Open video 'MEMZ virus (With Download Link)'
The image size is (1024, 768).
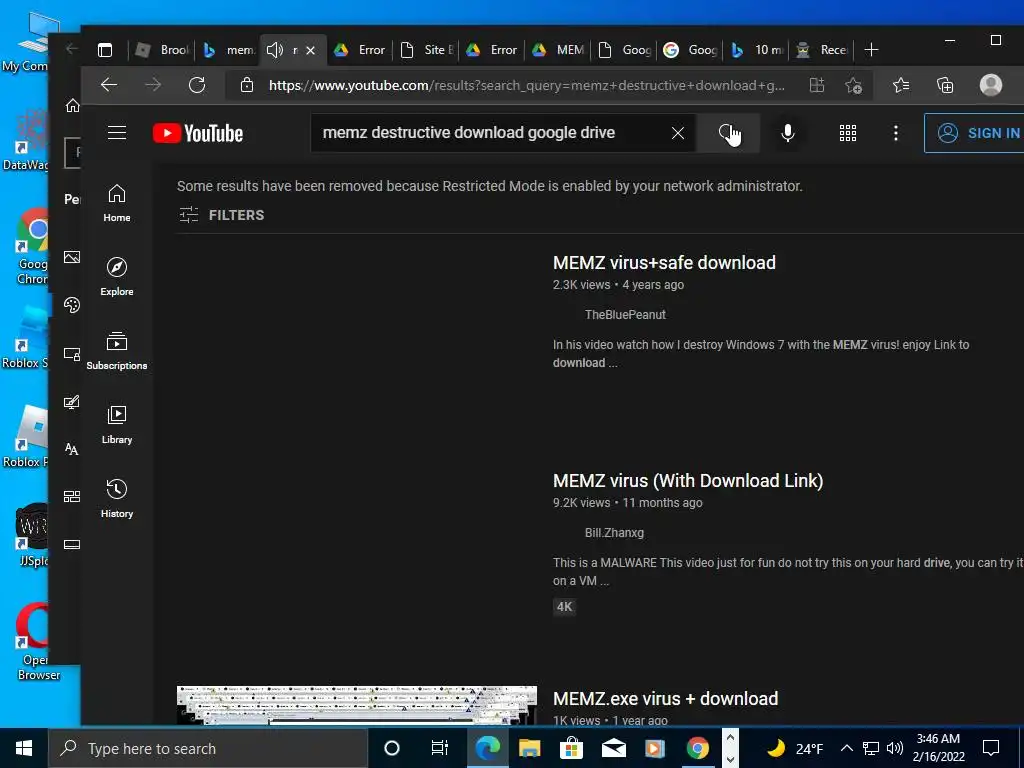[688, 481]
